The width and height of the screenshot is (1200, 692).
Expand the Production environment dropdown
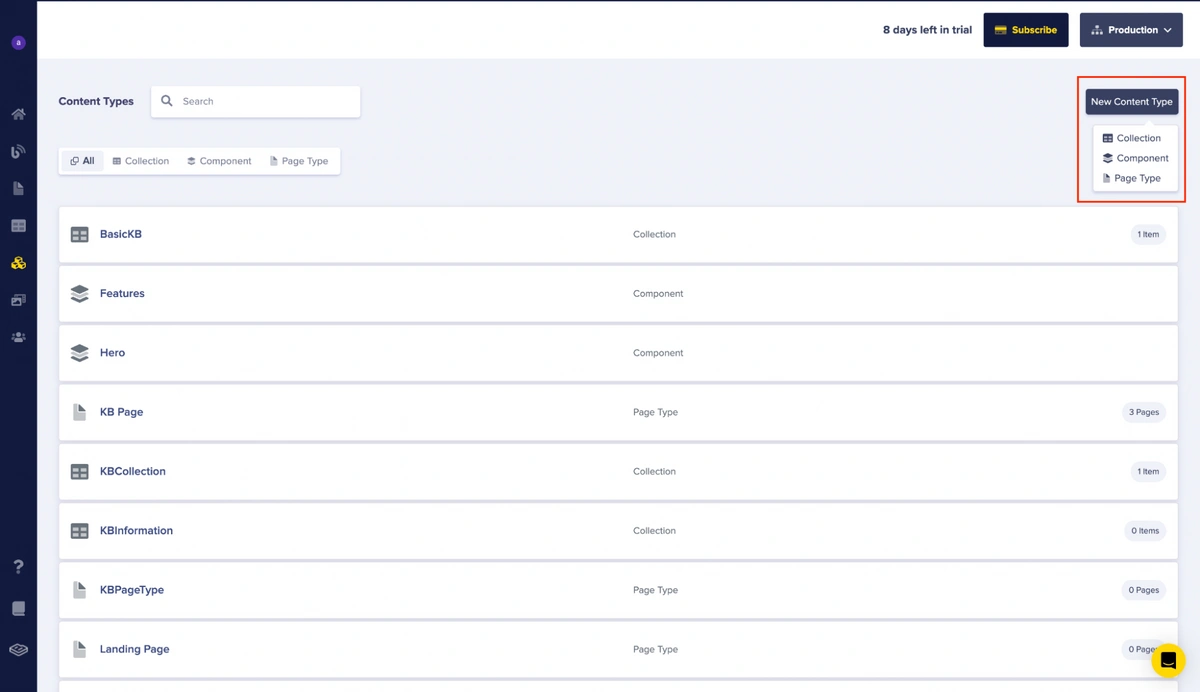coord(1131,30)
